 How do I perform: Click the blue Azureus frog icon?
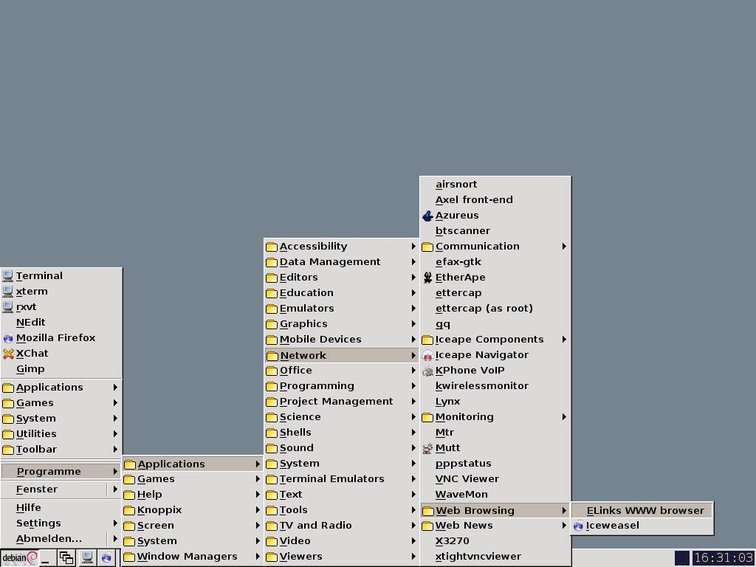[x=427, y=216]
